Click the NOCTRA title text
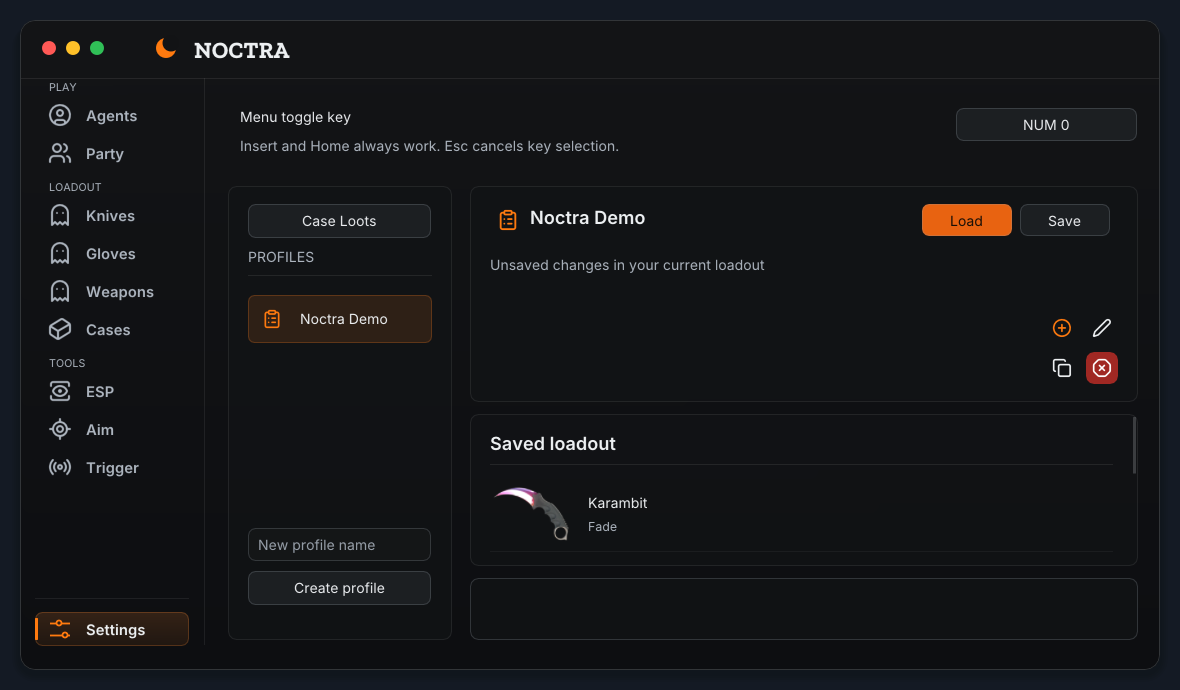 click(242, 50)
